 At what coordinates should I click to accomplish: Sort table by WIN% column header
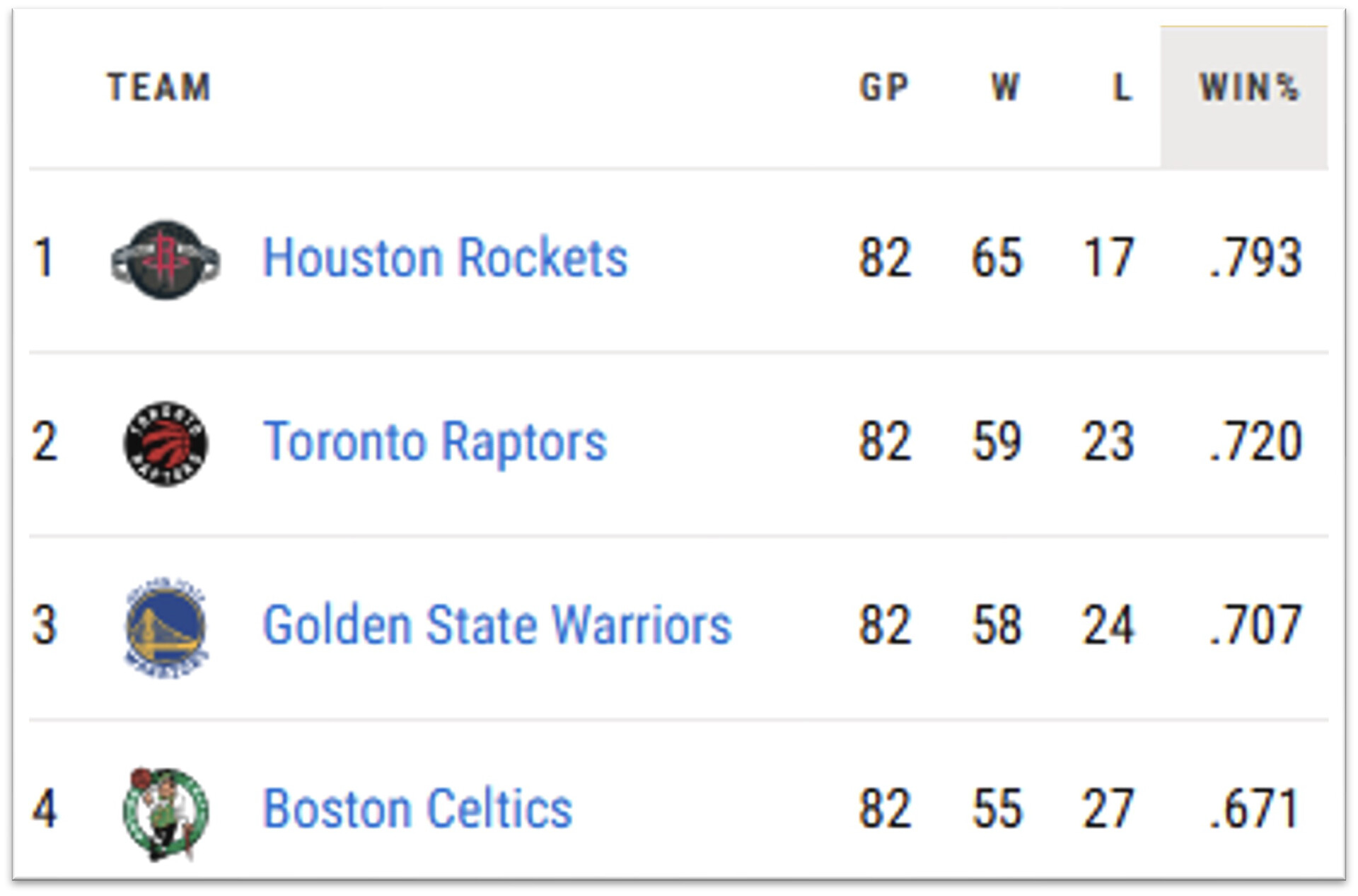point(1248,88)
